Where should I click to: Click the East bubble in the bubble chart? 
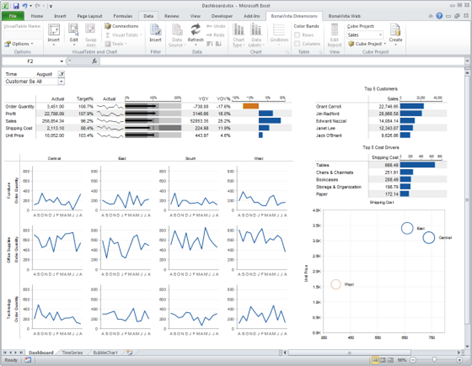click(x=407, y=228)
